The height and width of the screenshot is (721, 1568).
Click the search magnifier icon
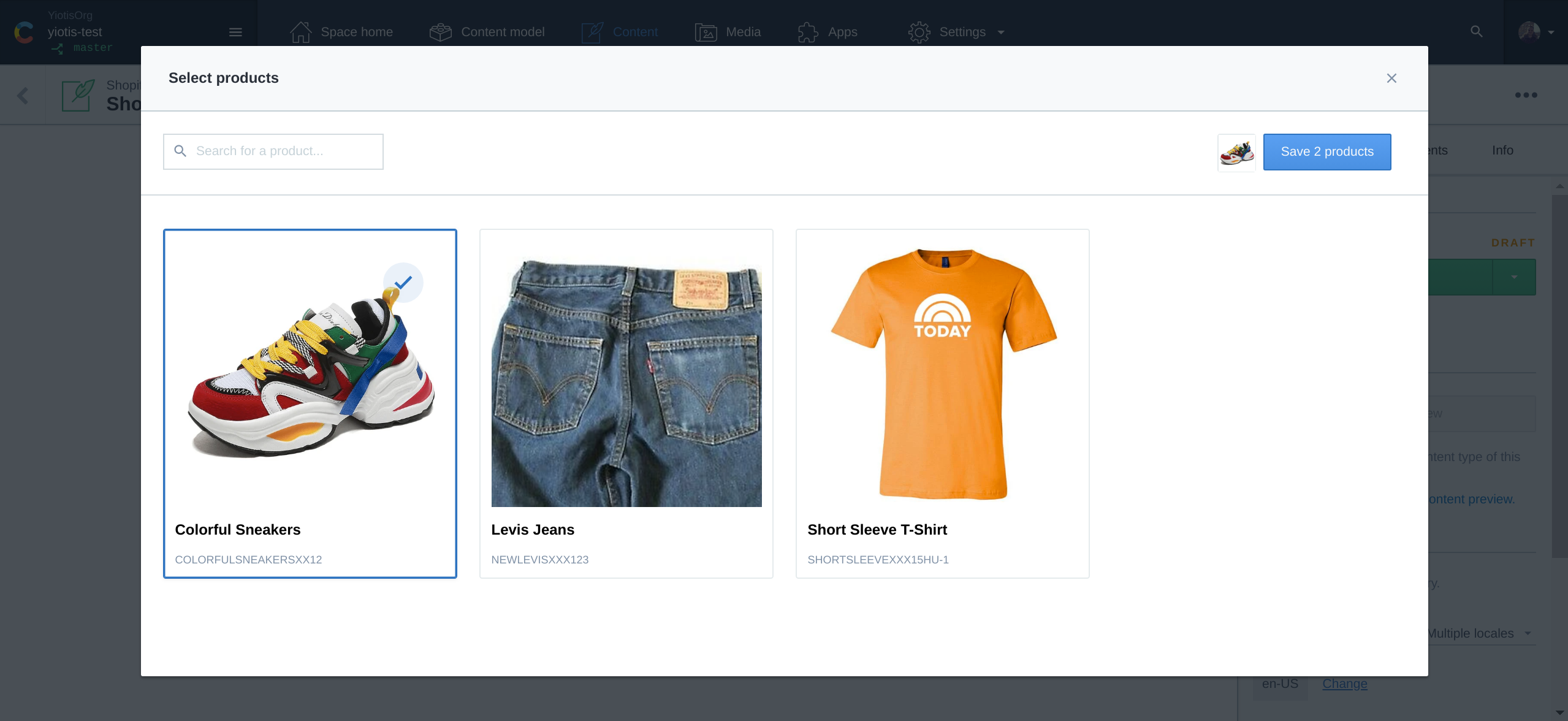pyautogui.click(x=181, y=152)
